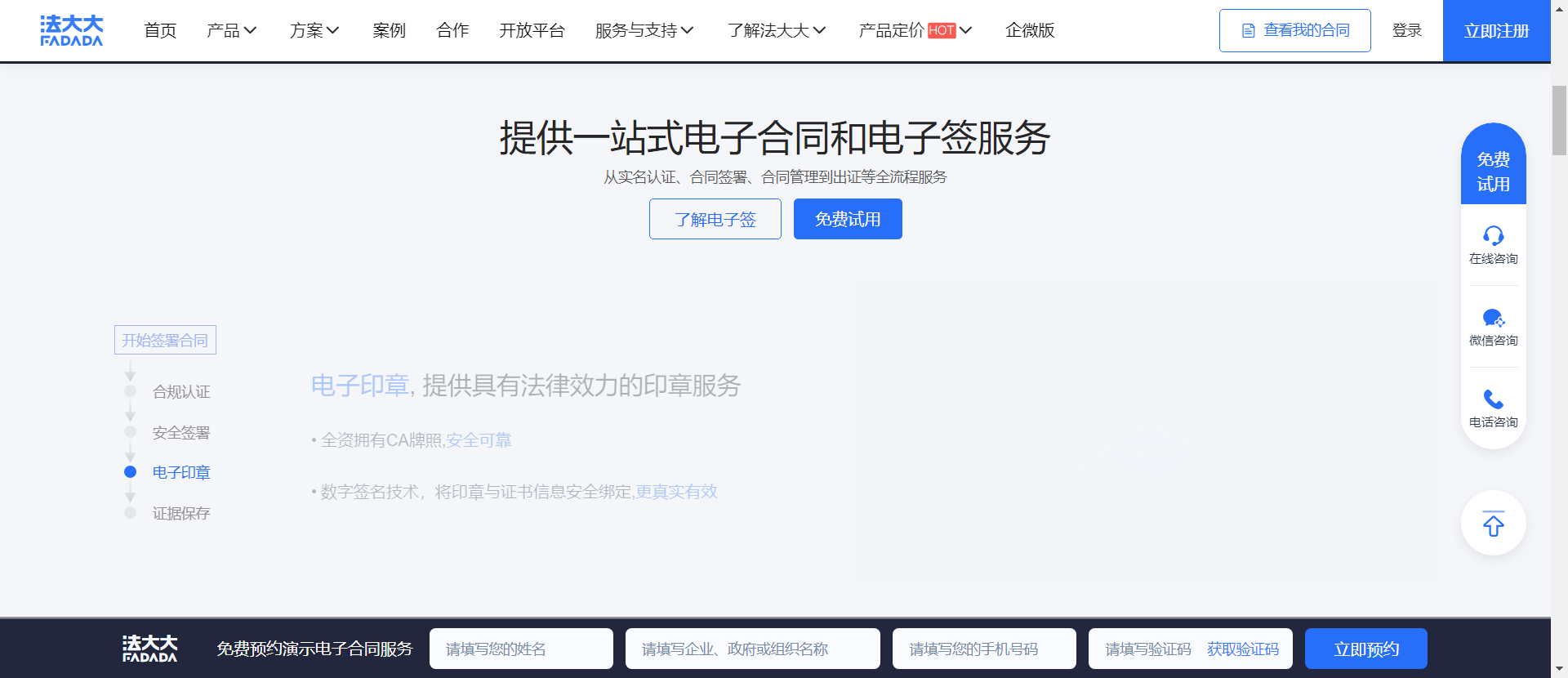Click the page vertical scrollbar thumb
The height and width of the screenshot is (678, 1568).
[x=1559, y=119]
